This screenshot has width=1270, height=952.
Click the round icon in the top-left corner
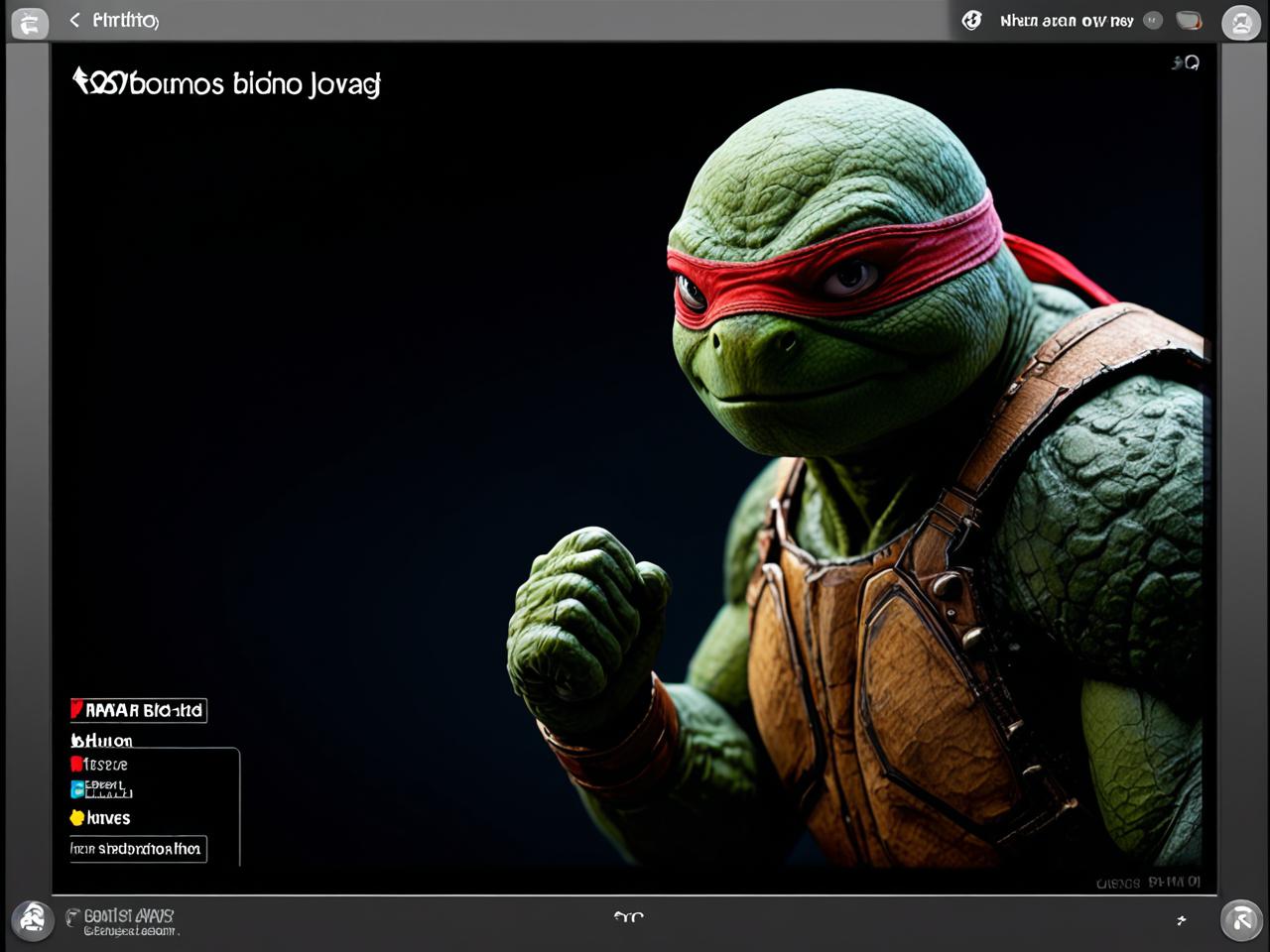(29, 22)
